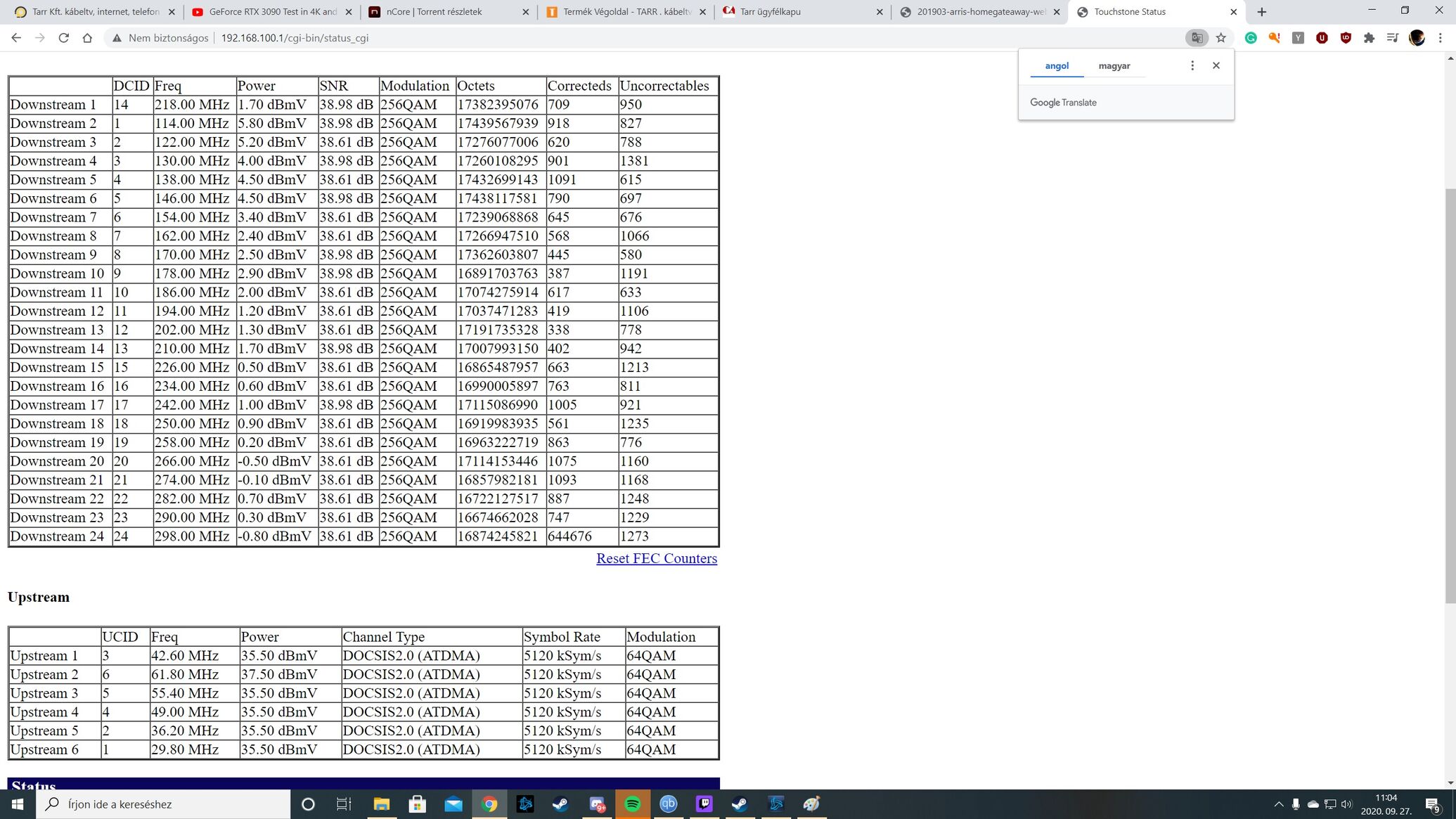Reload the page
1456x819 pixels.
tap(63, 38)
